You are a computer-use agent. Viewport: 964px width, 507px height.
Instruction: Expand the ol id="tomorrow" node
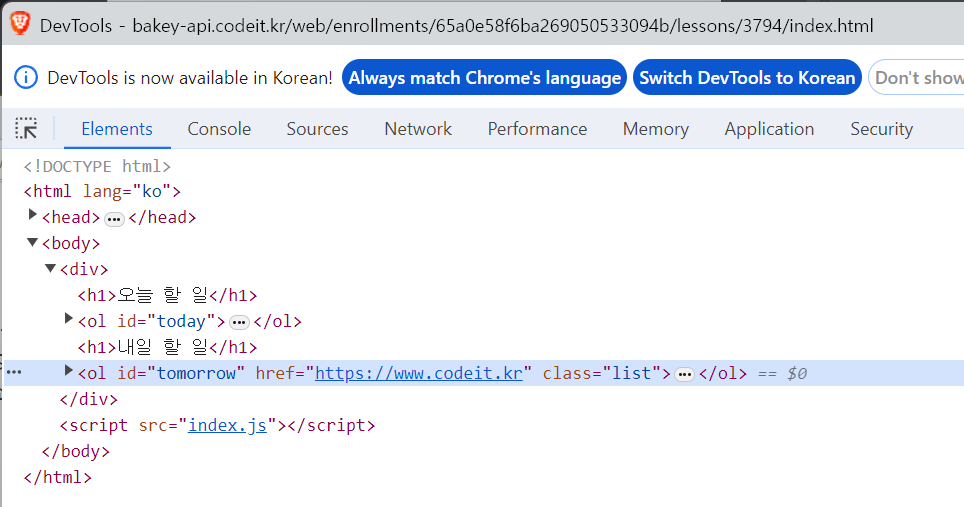[69, 371]
